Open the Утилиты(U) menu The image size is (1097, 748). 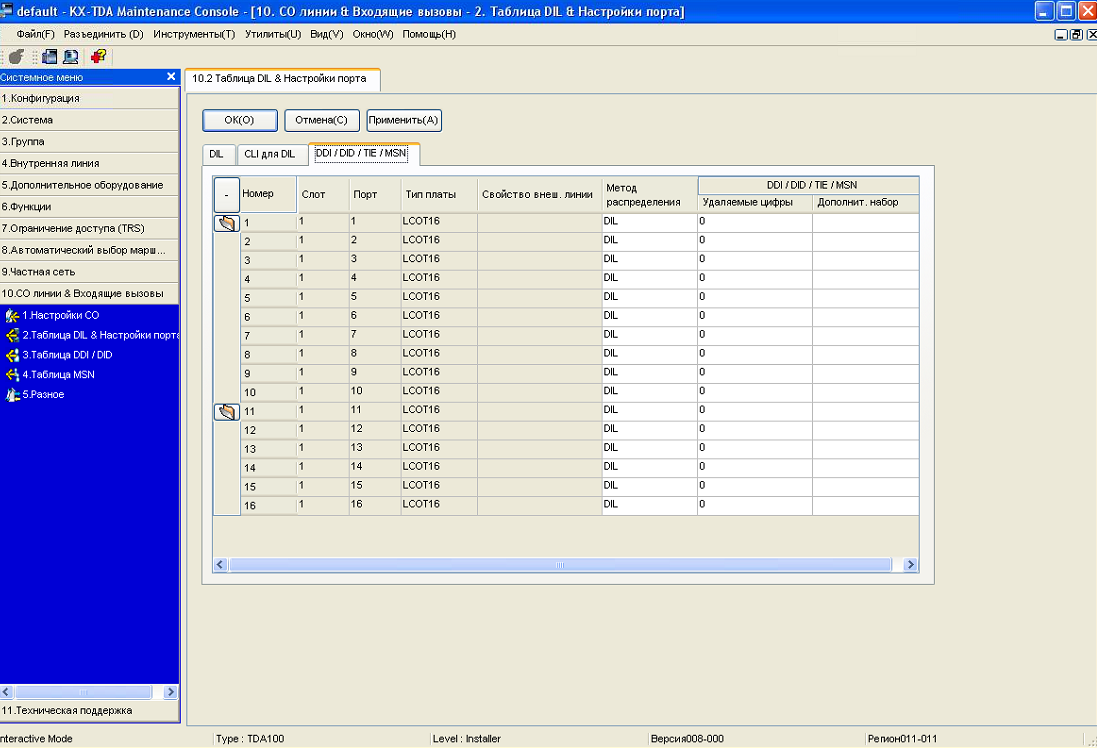coord(273,34)
